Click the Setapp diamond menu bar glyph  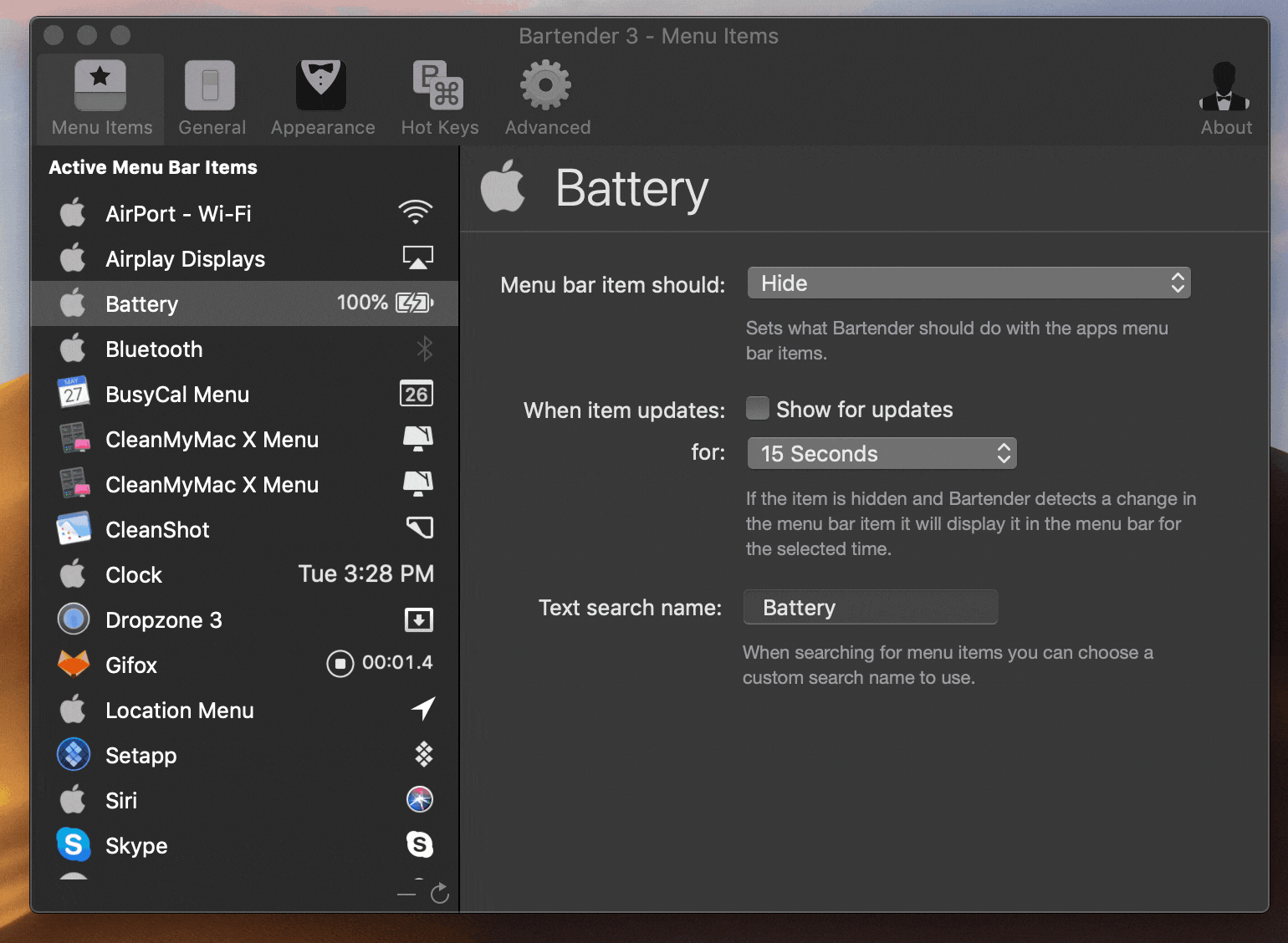coord(424,754)
